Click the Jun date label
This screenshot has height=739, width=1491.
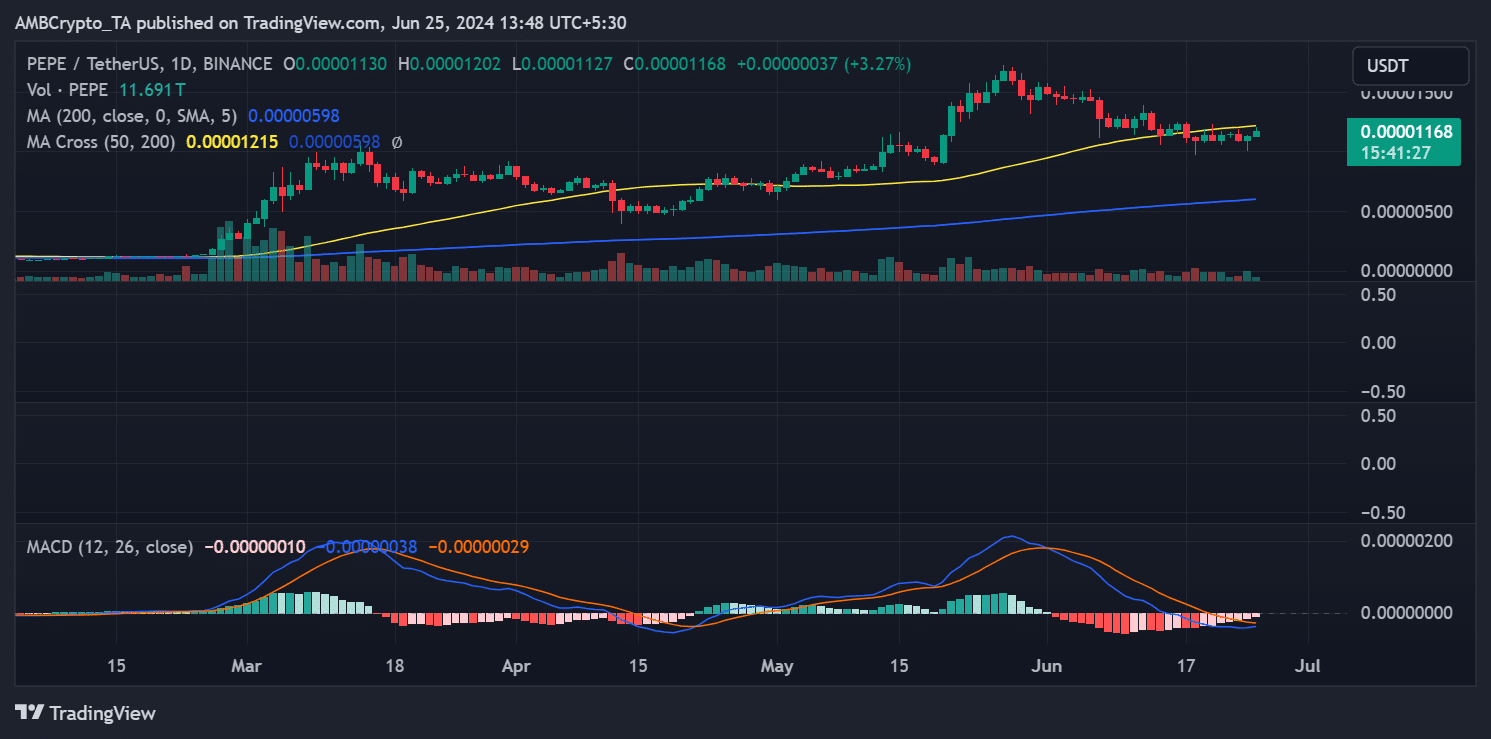1047,665
